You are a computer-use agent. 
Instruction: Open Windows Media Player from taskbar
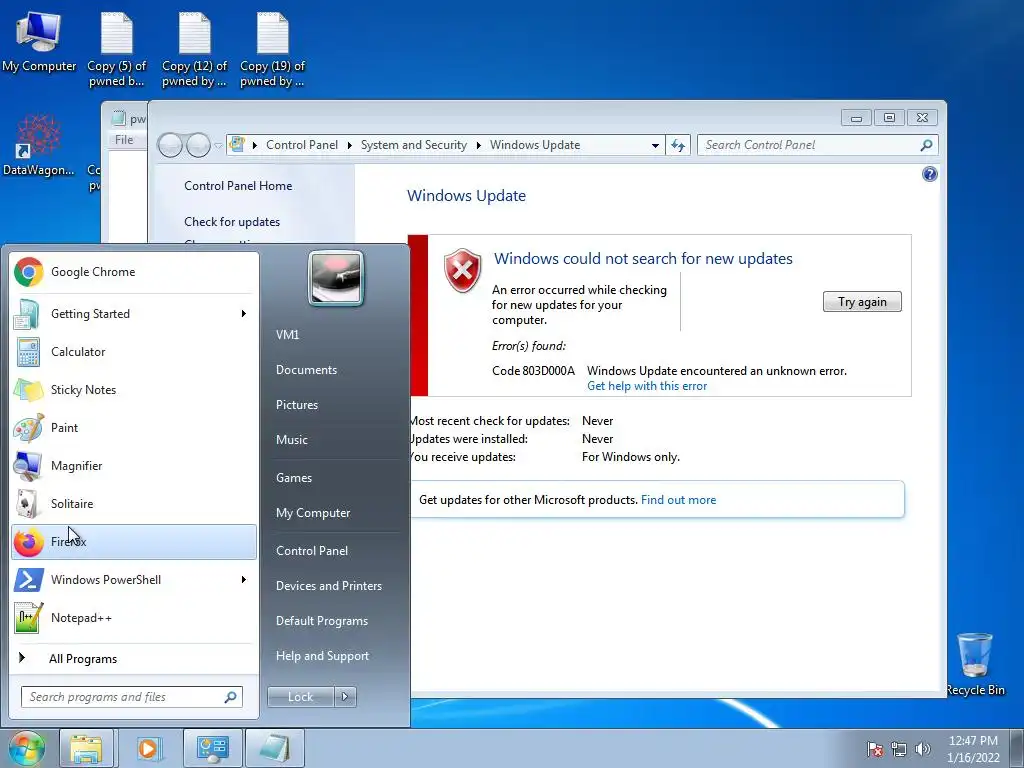148,748
